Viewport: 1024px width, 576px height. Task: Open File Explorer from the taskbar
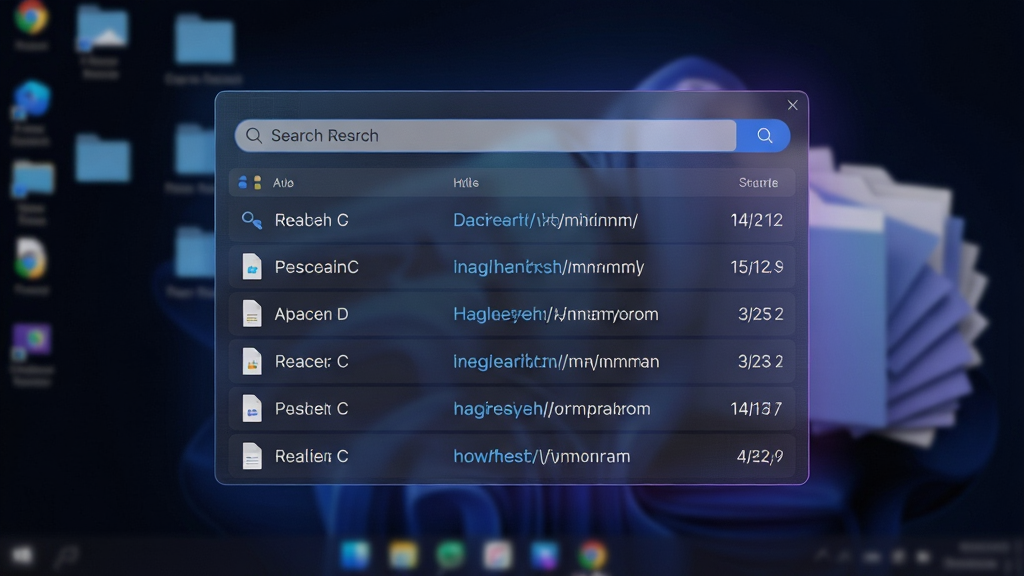click(403, 556)
